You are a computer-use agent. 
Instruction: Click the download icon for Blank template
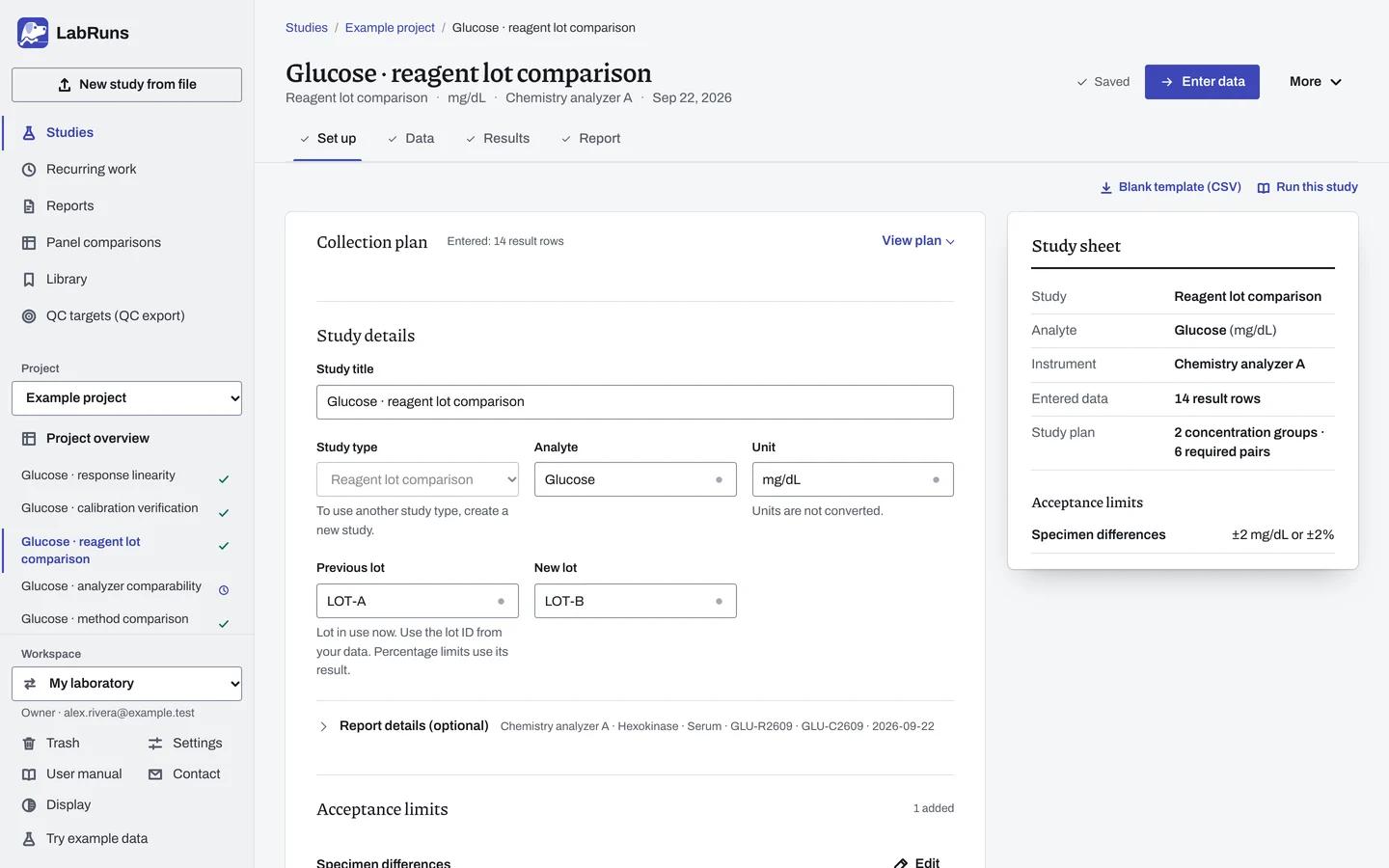[x=1106, y=188]
